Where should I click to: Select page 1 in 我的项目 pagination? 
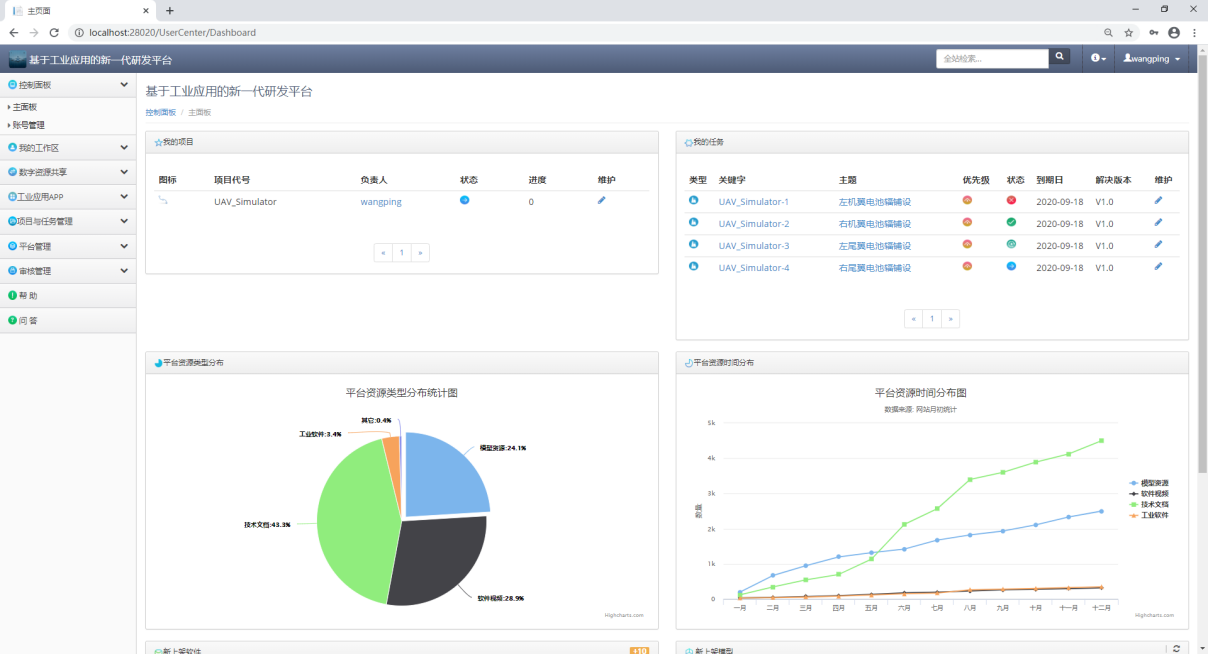tap(402, 253)
